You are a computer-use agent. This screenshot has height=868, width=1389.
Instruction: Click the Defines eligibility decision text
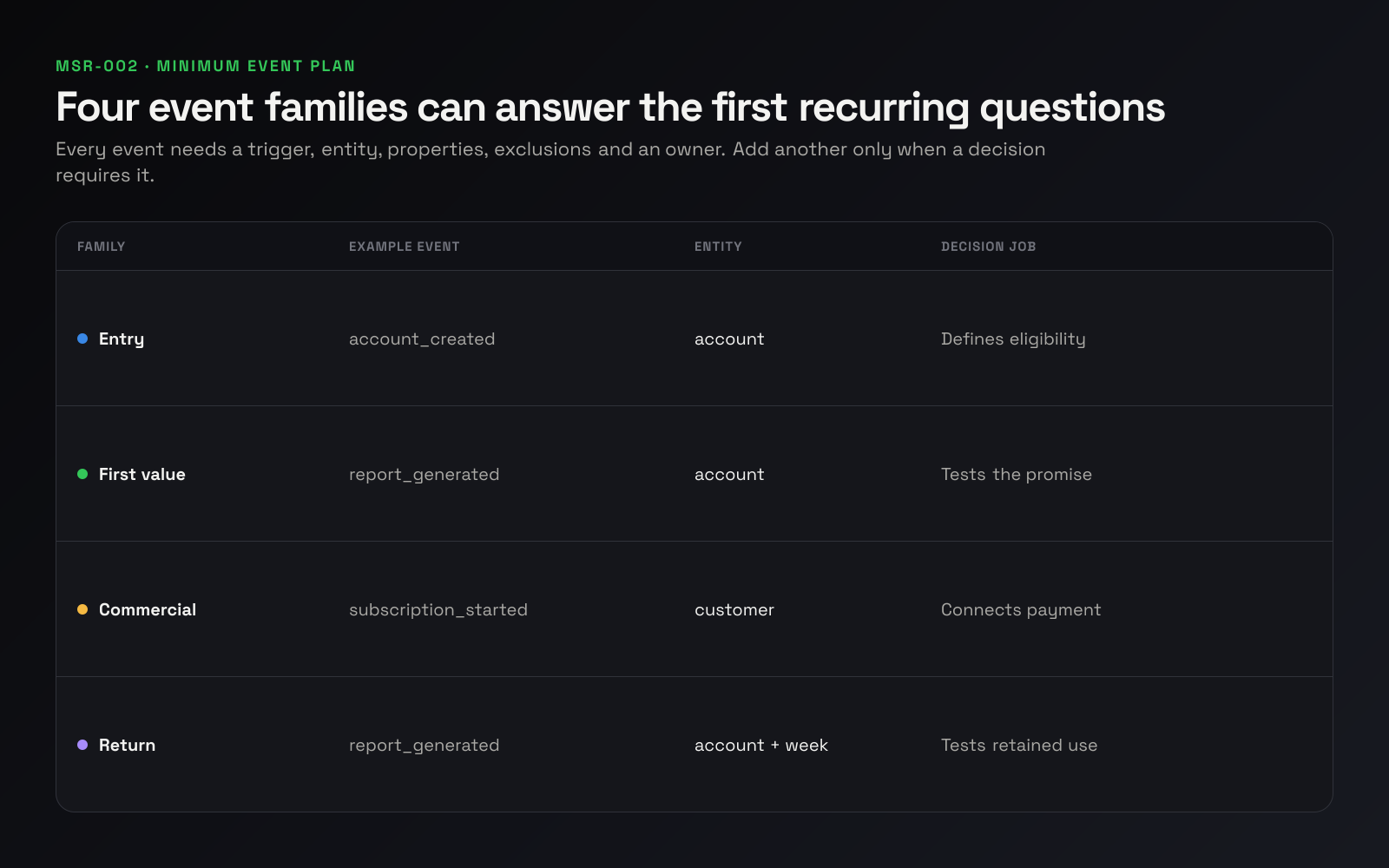point(1013,339)
